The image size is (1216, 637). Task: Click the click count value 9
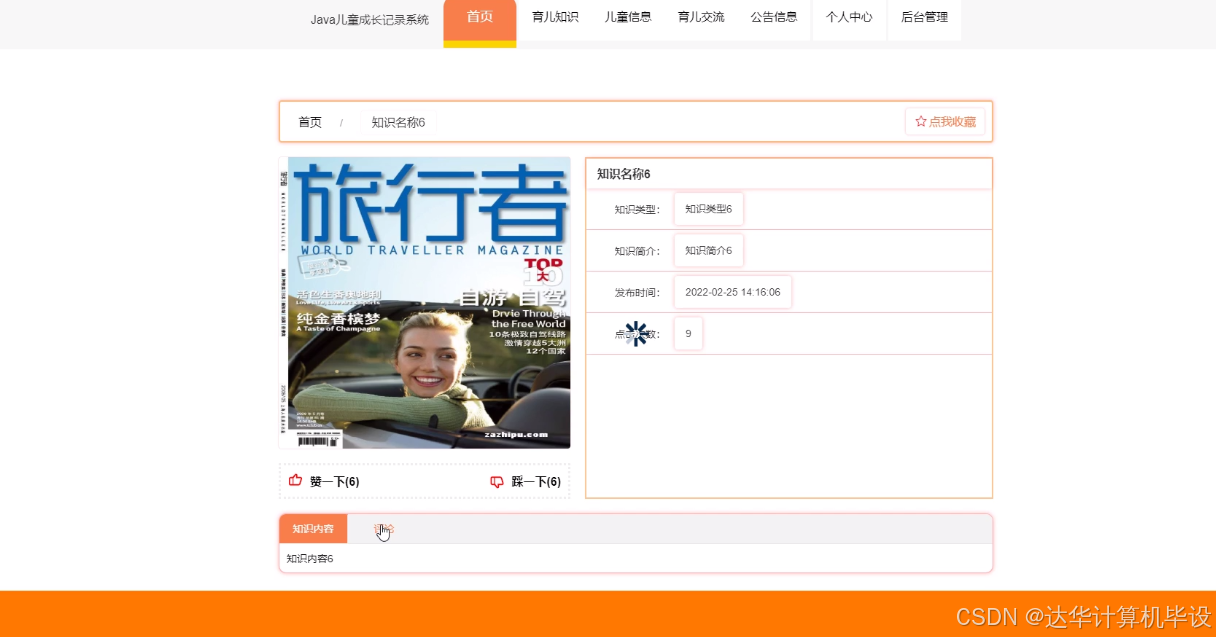click(688, 334)
